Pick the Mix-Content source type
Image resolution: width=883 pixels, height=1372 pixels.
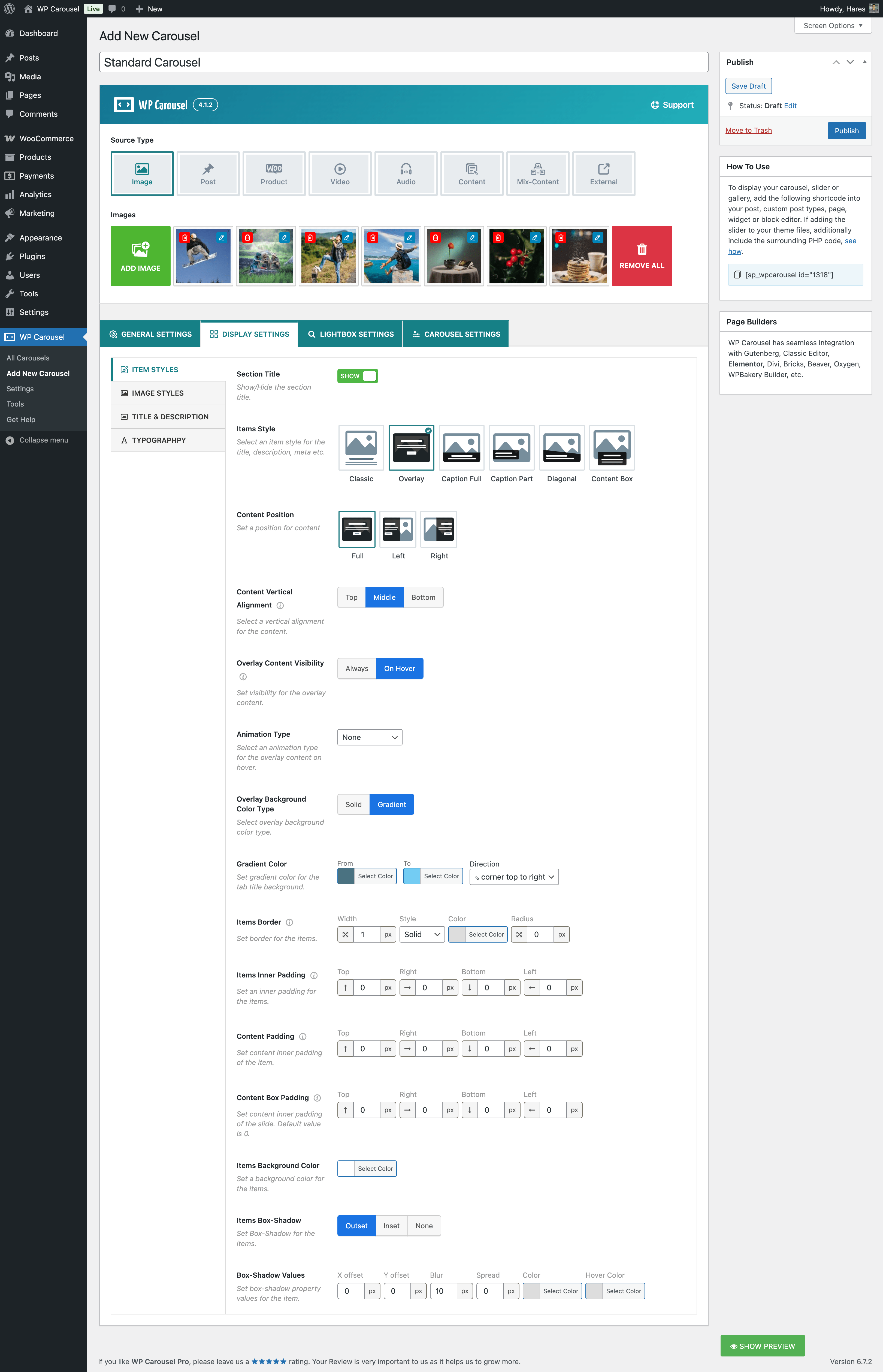click(x=537, y=174)
